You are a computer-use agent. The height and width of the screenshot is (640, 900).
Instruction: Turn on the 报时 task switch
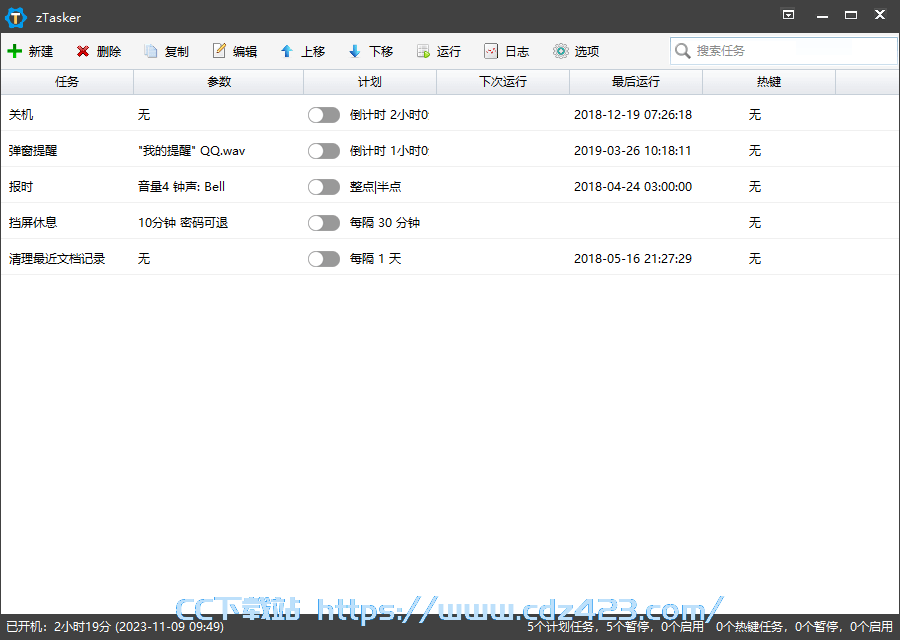pyautogui.click(x=324, y=187)
